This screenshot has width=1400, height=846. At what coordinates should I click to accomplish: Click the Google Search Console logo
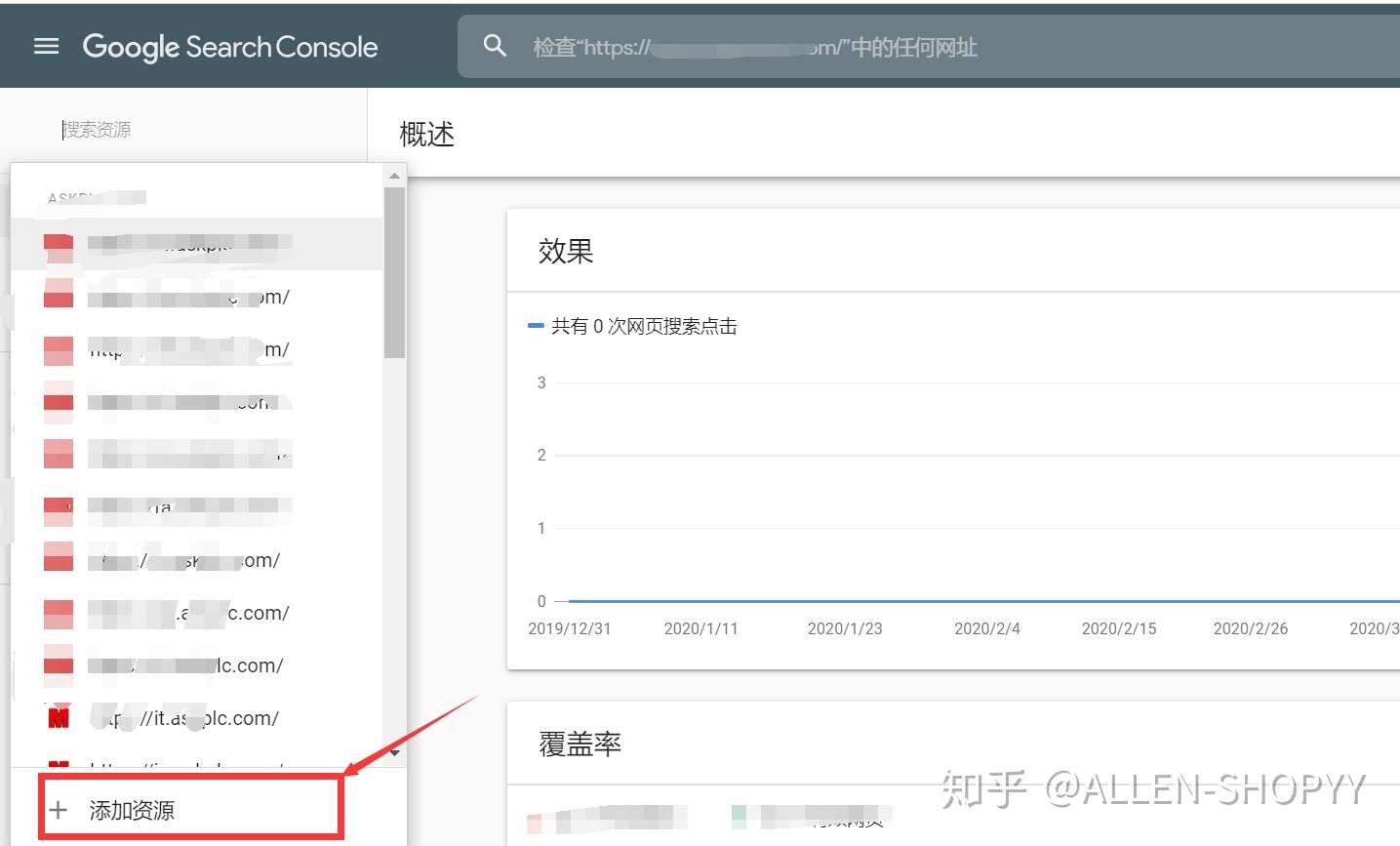pyautogui.click(x=230, y=47)
